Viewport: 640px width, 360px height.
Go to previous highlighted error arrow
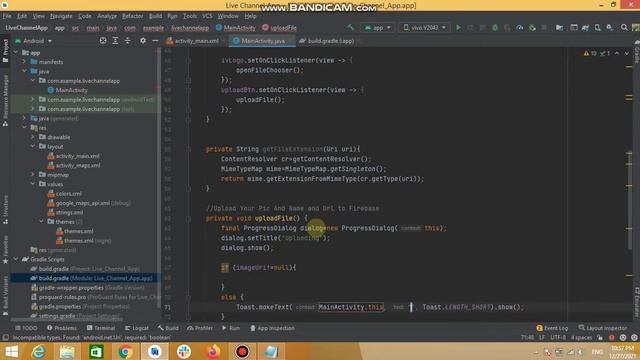[x=617, y=53]
